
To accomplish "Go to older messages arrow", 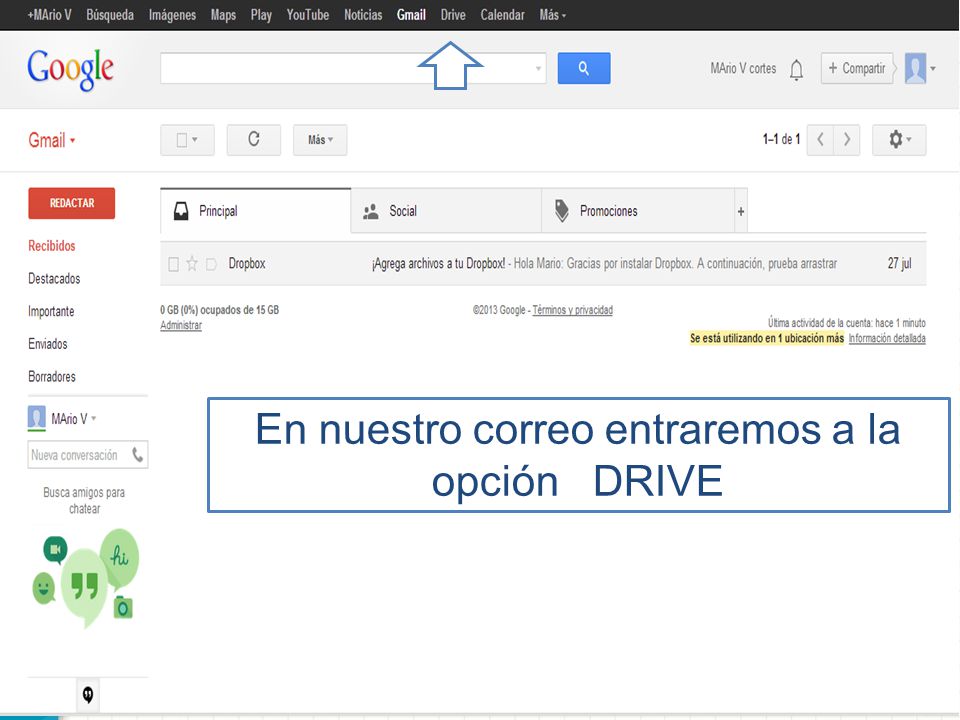I will tap(847, 140).
